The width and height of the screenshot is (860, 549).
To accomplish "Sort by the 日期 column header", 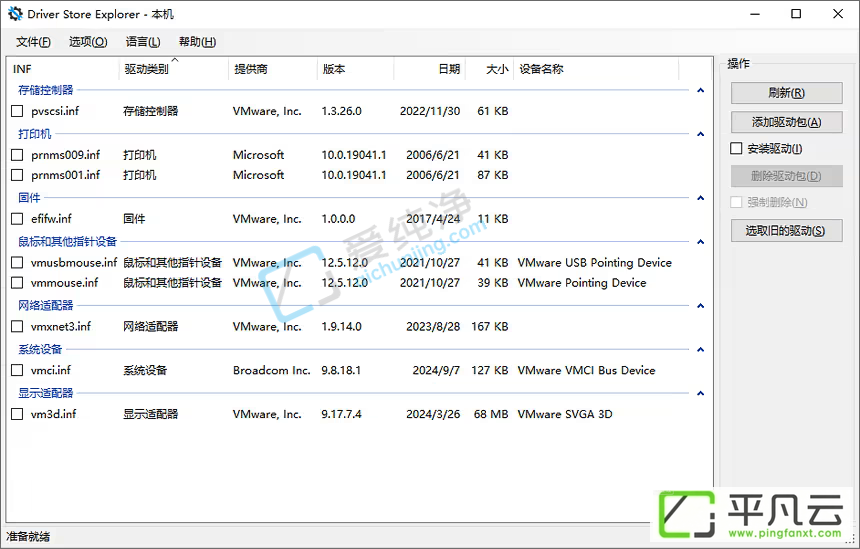I will coord(429,69).
